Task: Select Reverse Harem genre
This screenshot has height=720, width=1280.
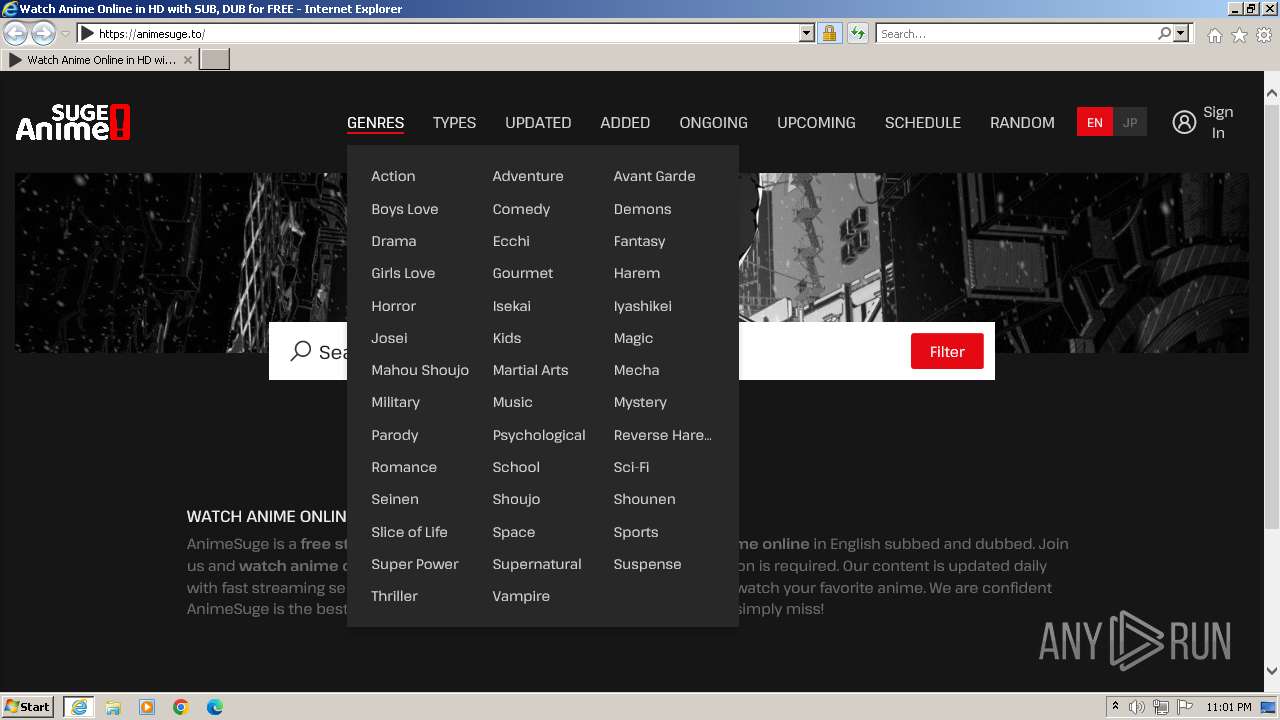Action: (x=662, y=435)
